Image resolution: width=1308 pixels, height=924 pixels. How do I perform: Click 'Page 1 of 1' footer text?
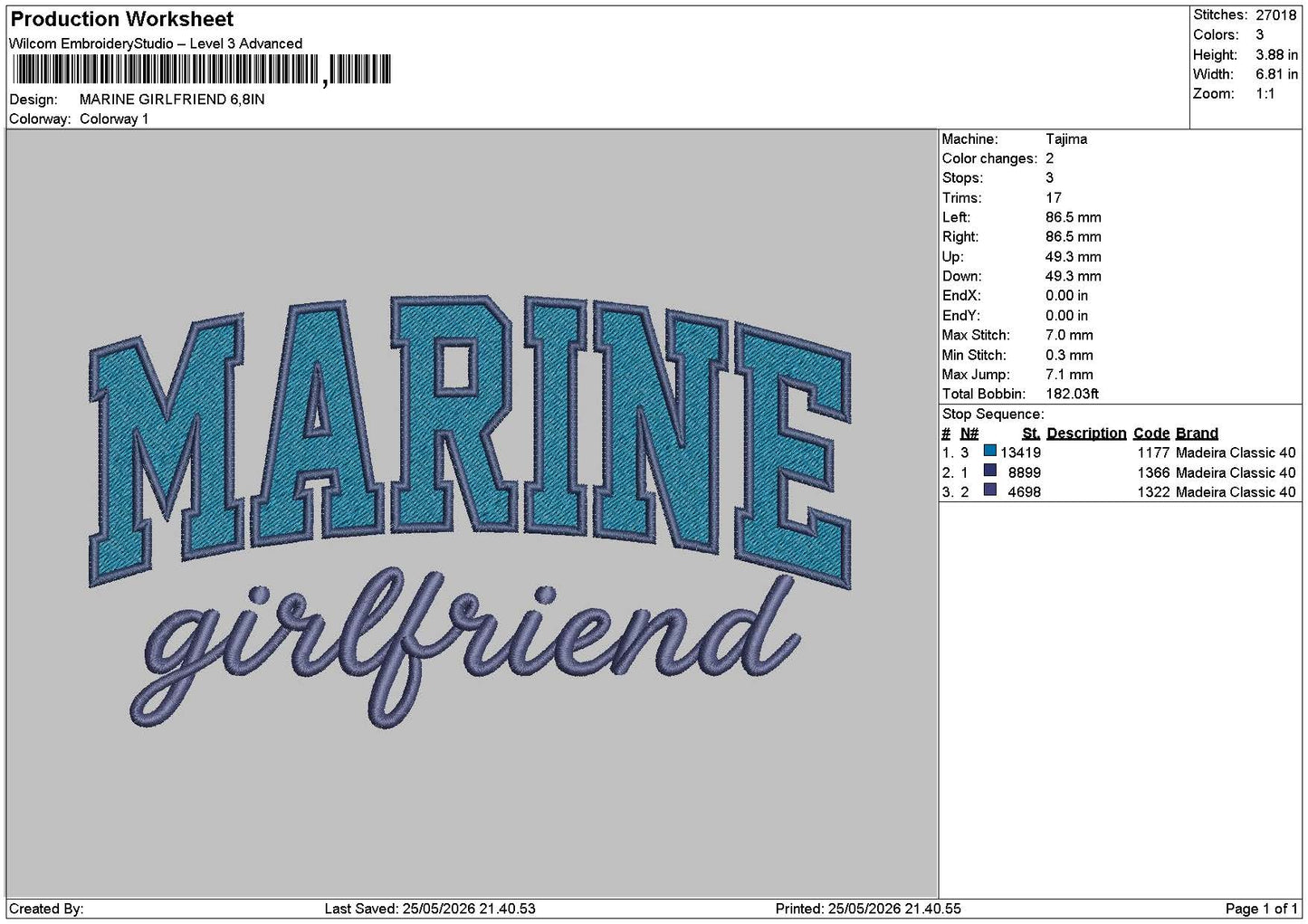pos(1262,910)
